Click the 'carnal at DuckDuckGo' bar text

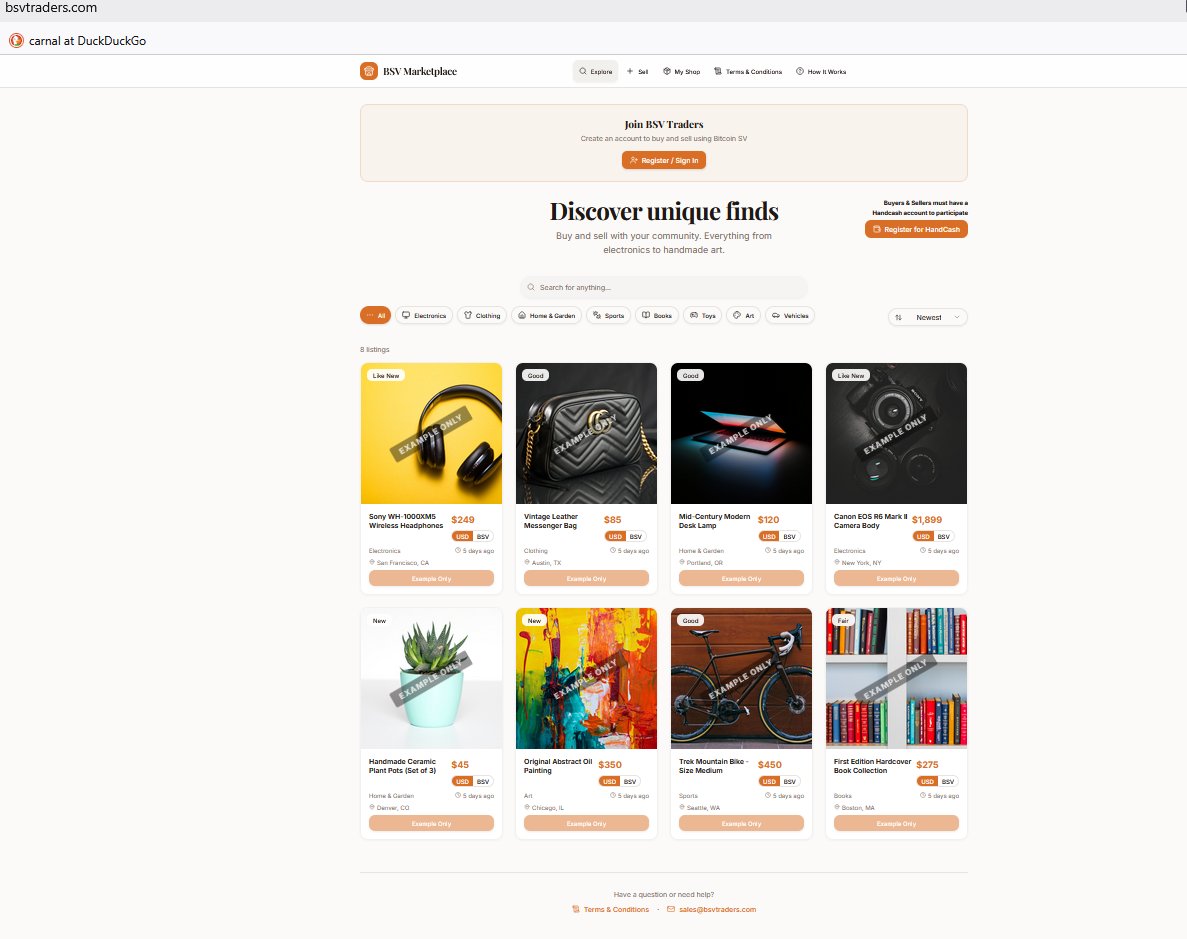pyautogui.click(x=87, y=41)
